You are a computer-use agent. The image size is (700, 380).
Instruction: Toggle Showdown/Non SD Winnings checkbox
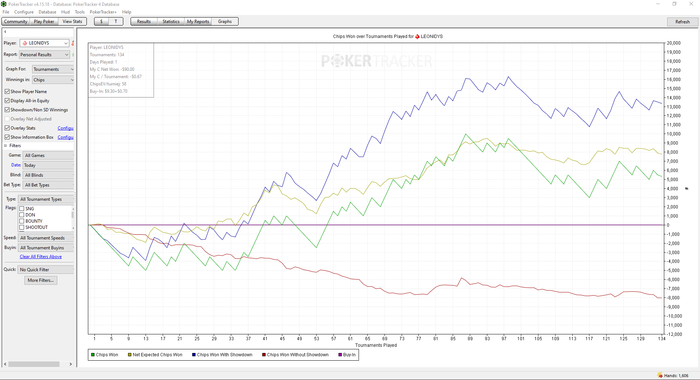(7, 109)
